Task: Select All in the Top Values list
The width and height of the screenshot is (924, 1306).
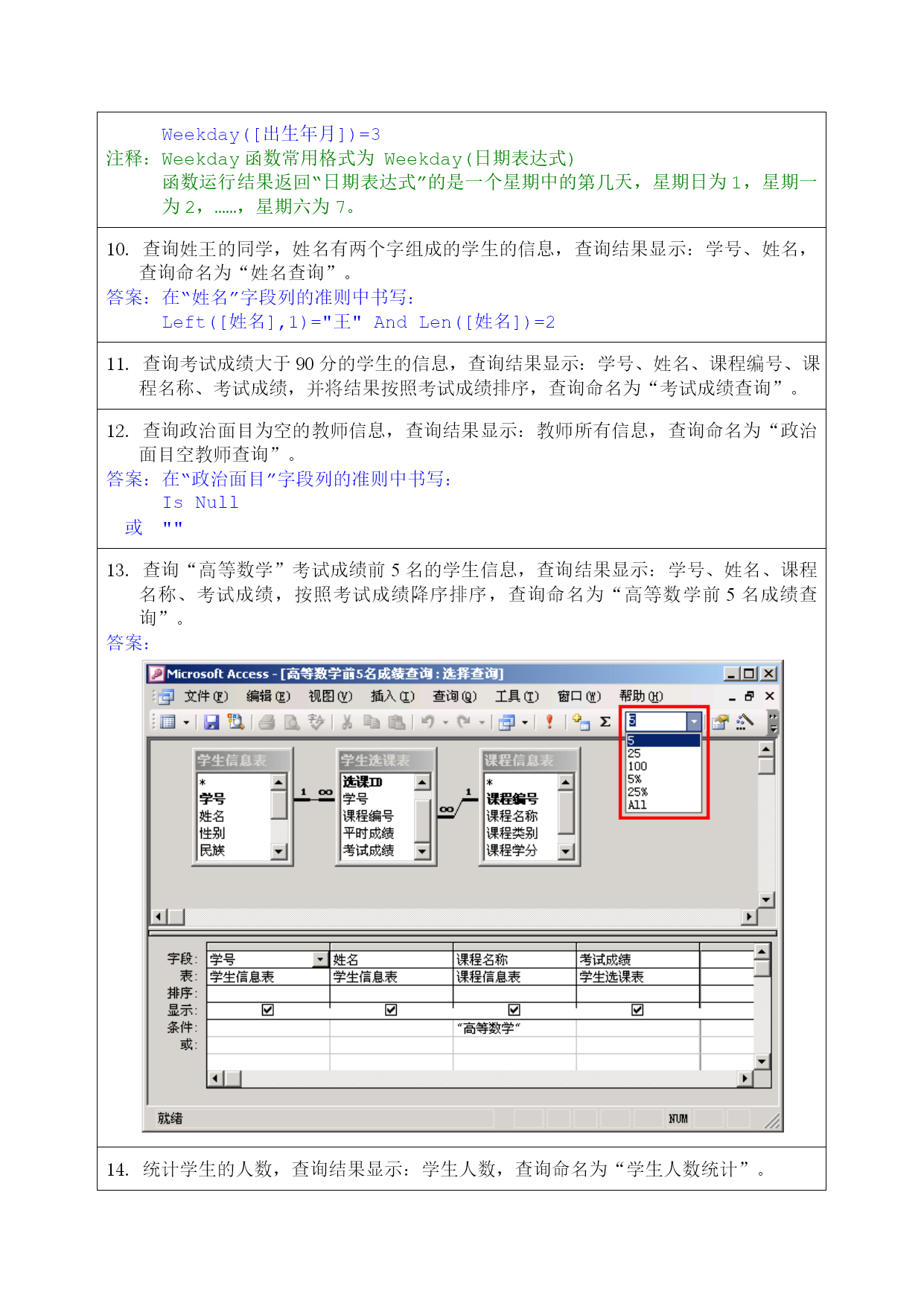Action: click(663, 805)
